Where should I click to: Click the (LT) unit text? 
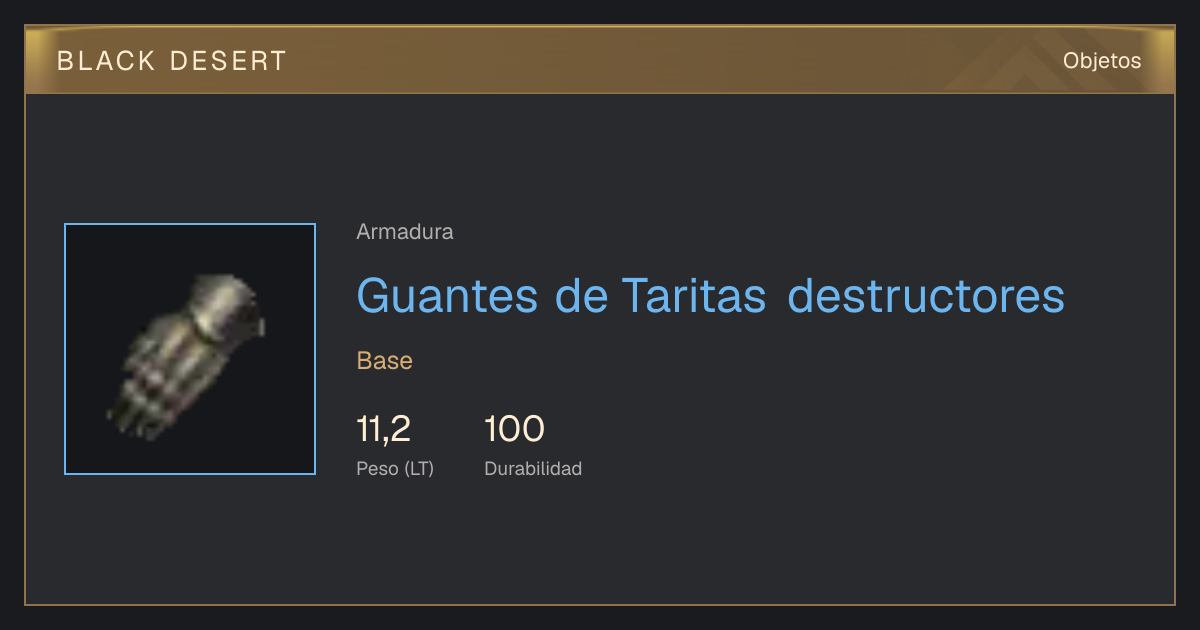point(420,468)
